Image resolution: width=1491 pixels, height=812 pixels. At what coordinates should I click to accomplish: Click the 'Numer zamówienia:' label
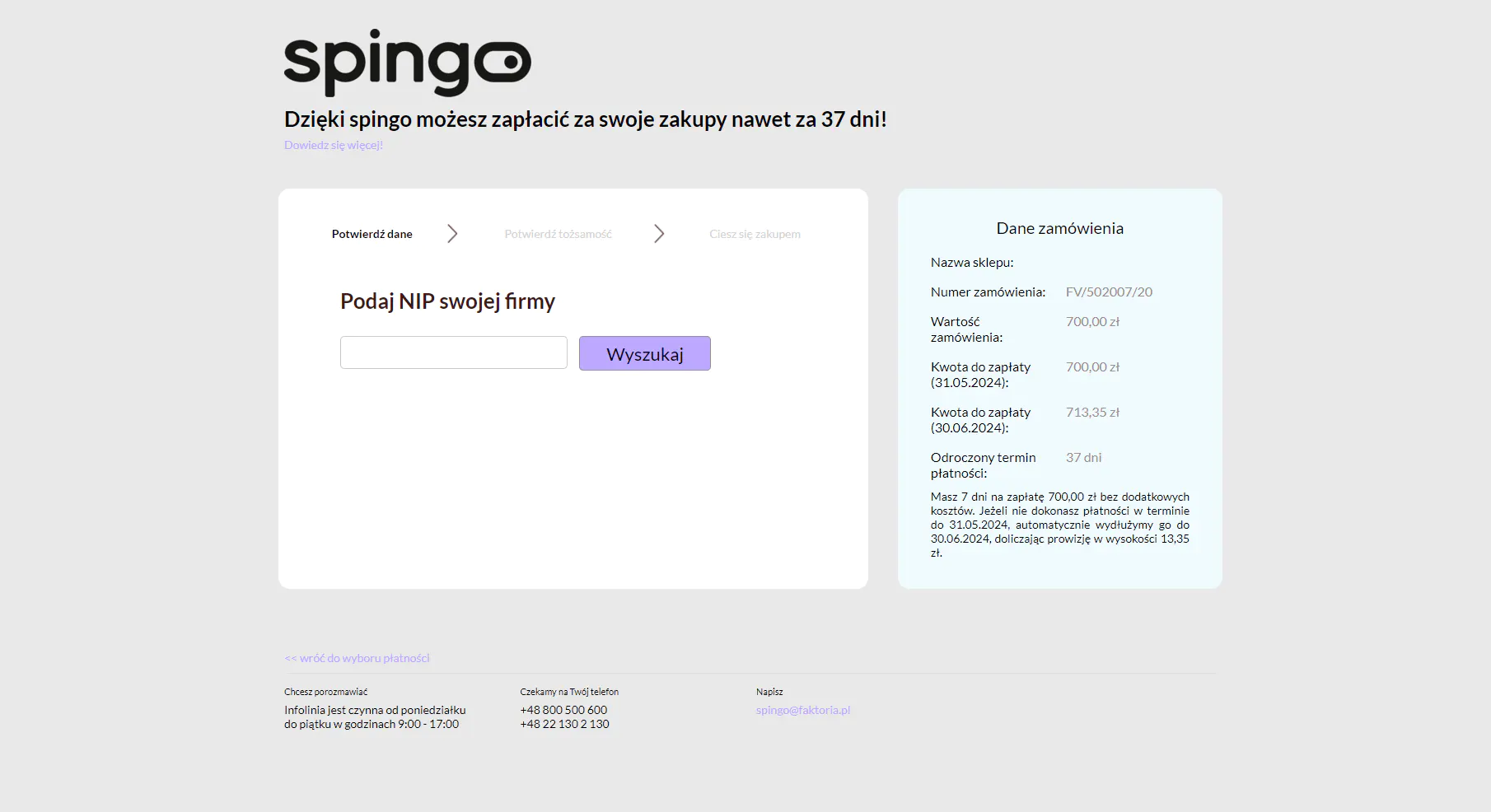click(x=989, y=292)
